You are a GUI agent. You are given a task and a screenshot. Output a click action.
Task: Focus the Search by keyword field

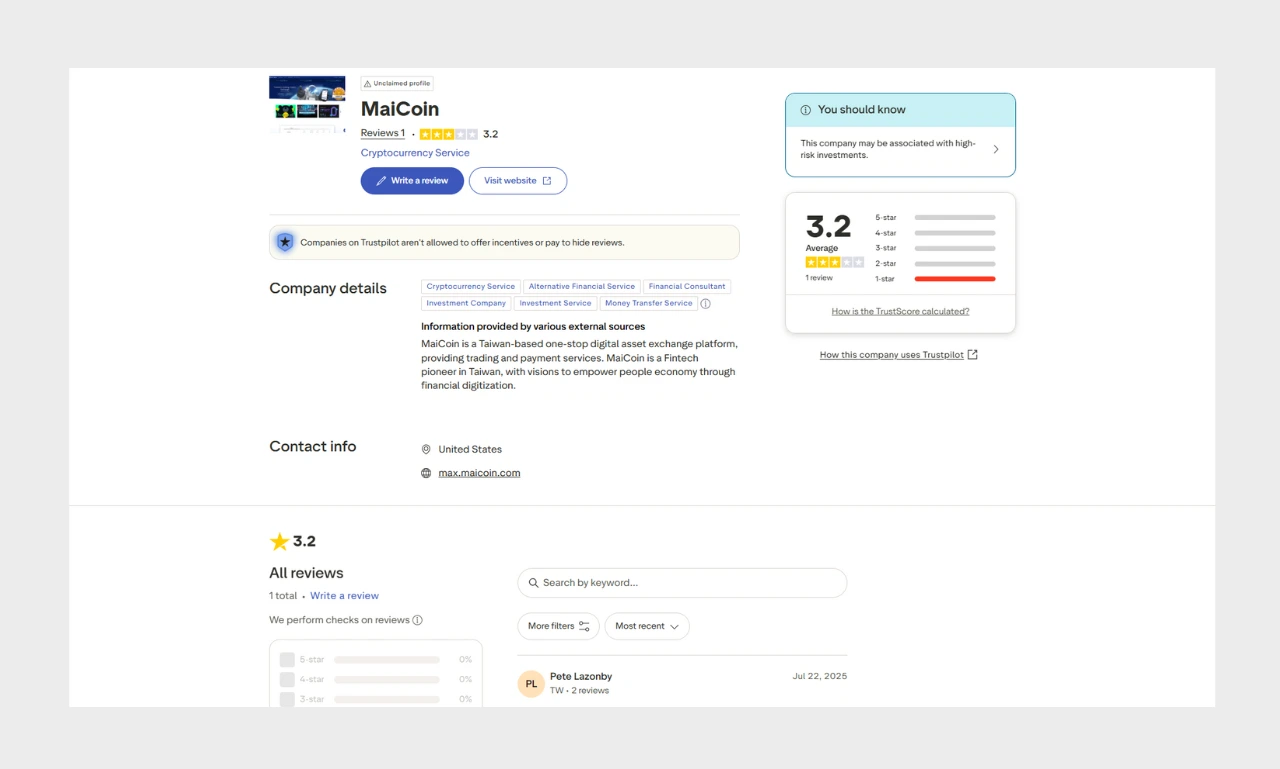click(682, 583)
